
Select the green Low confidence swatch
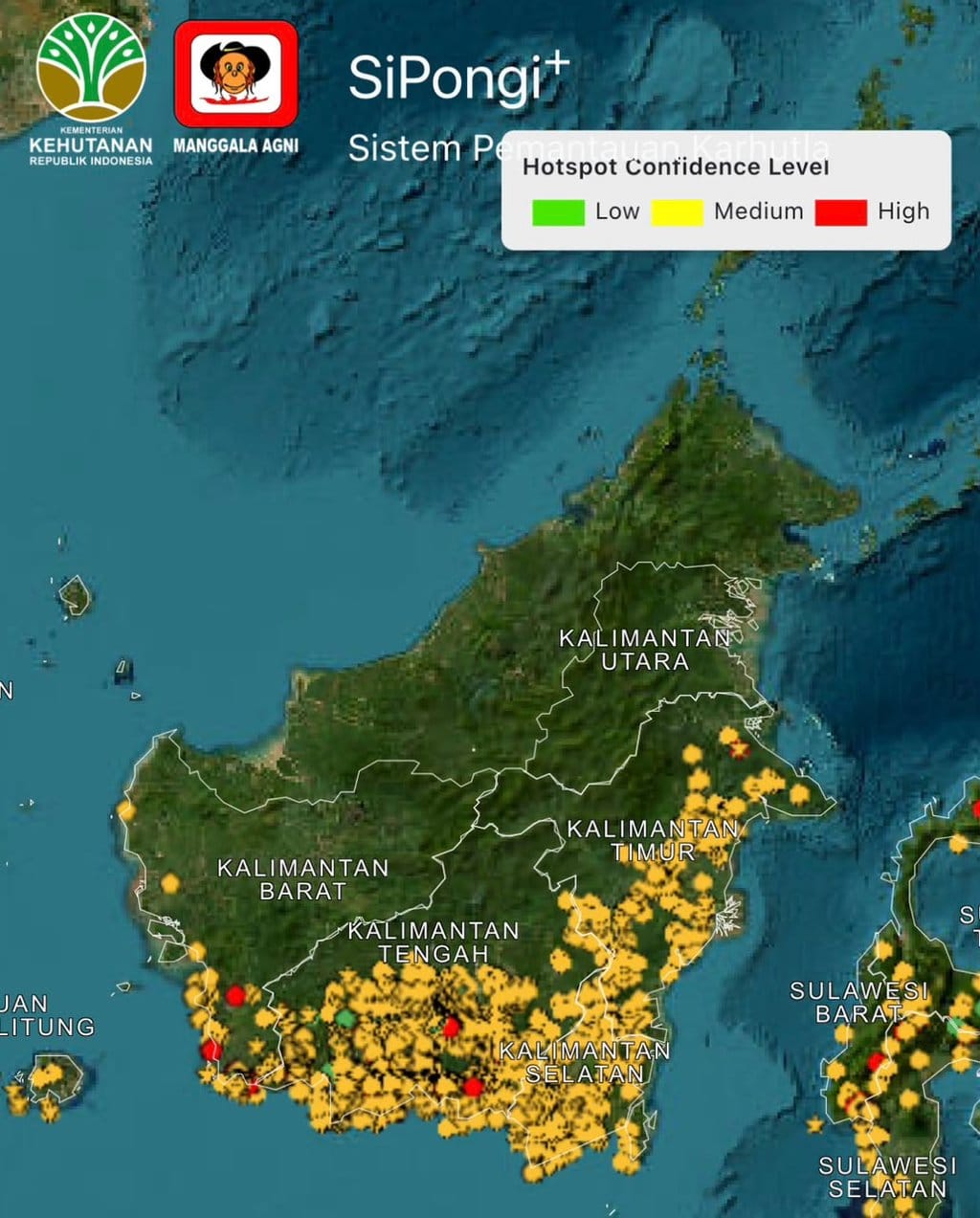558,212
